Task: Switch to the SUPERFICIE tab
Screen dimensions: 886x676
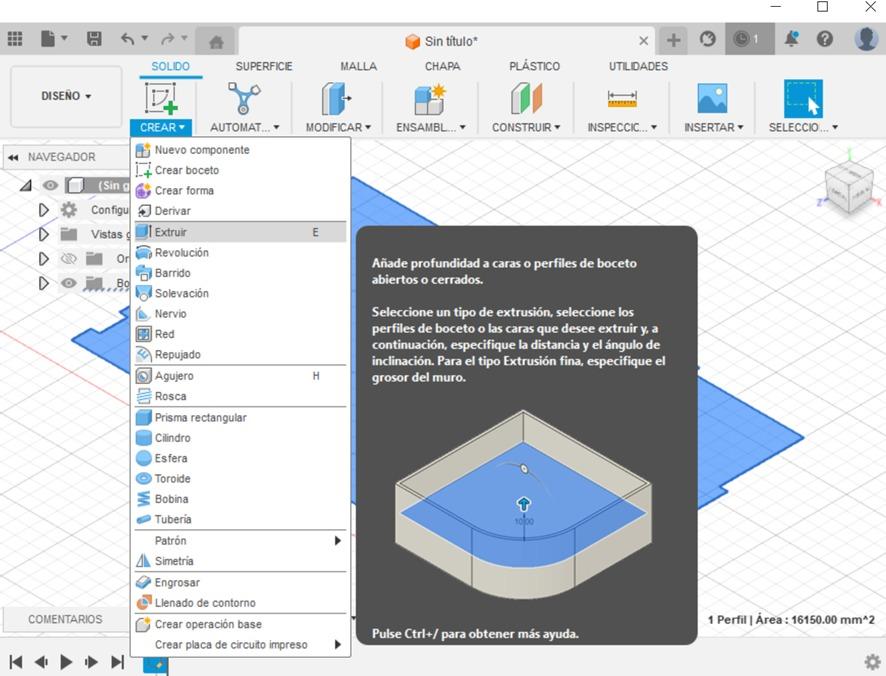Action: click(x=264, y=67)
